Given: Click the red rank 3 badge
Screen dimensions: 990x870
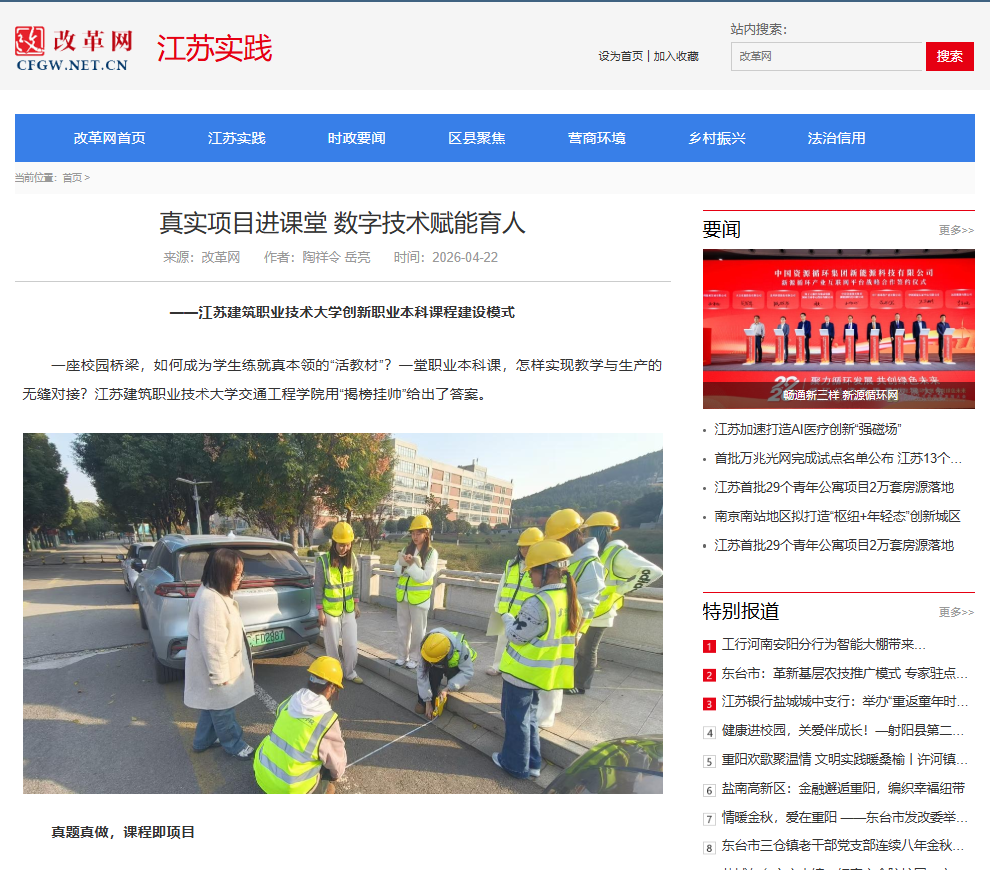Looking at the screenshot, I should (709, 704).
